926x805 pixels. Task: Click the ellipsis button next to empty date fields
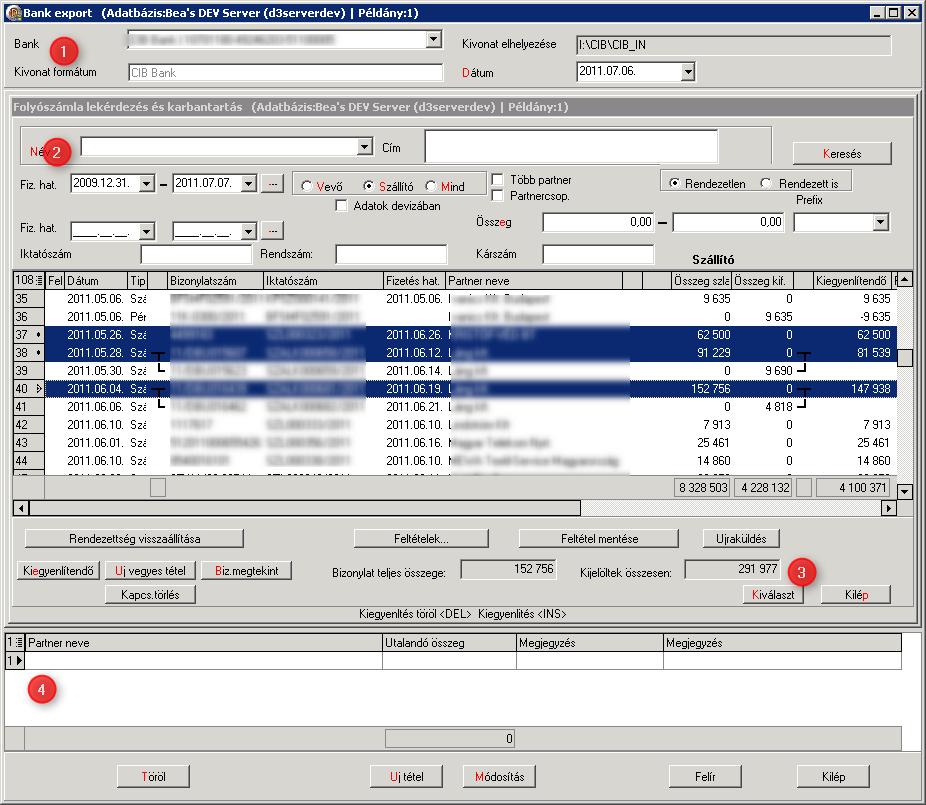[272, 230]
